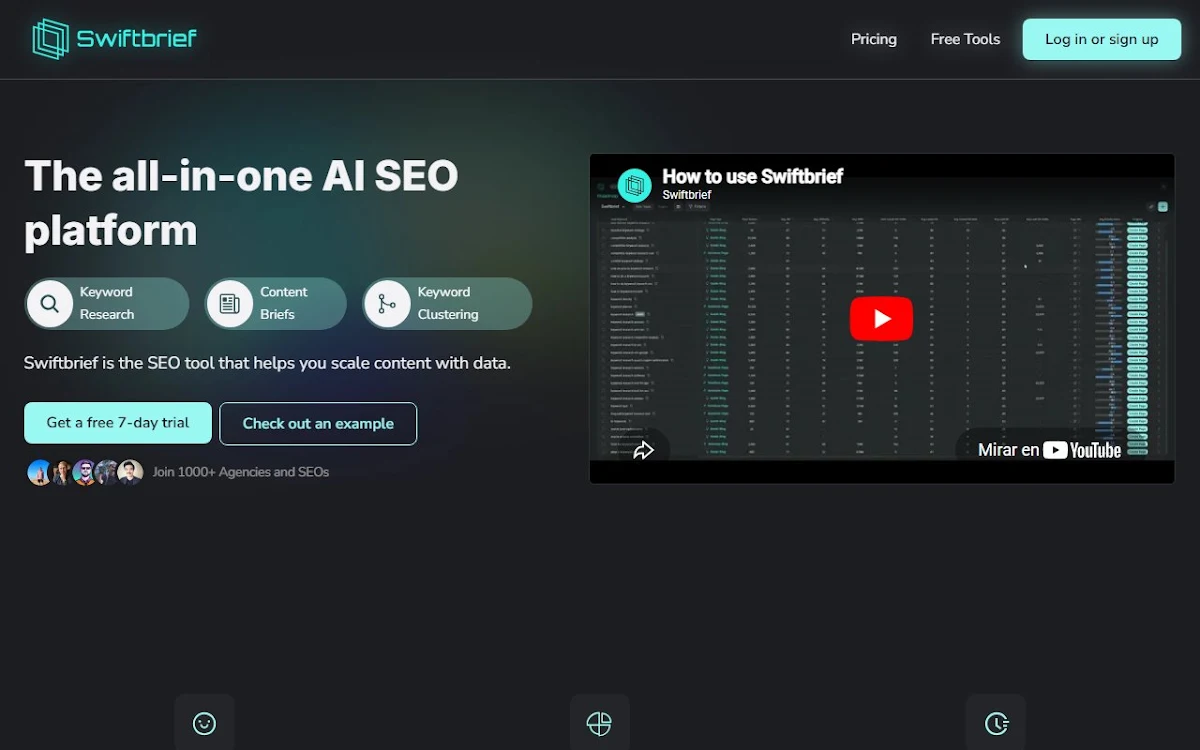This screenshot has width=1200, height=750.
Task: Start the free 7-day trial
Action: point(118,423)
